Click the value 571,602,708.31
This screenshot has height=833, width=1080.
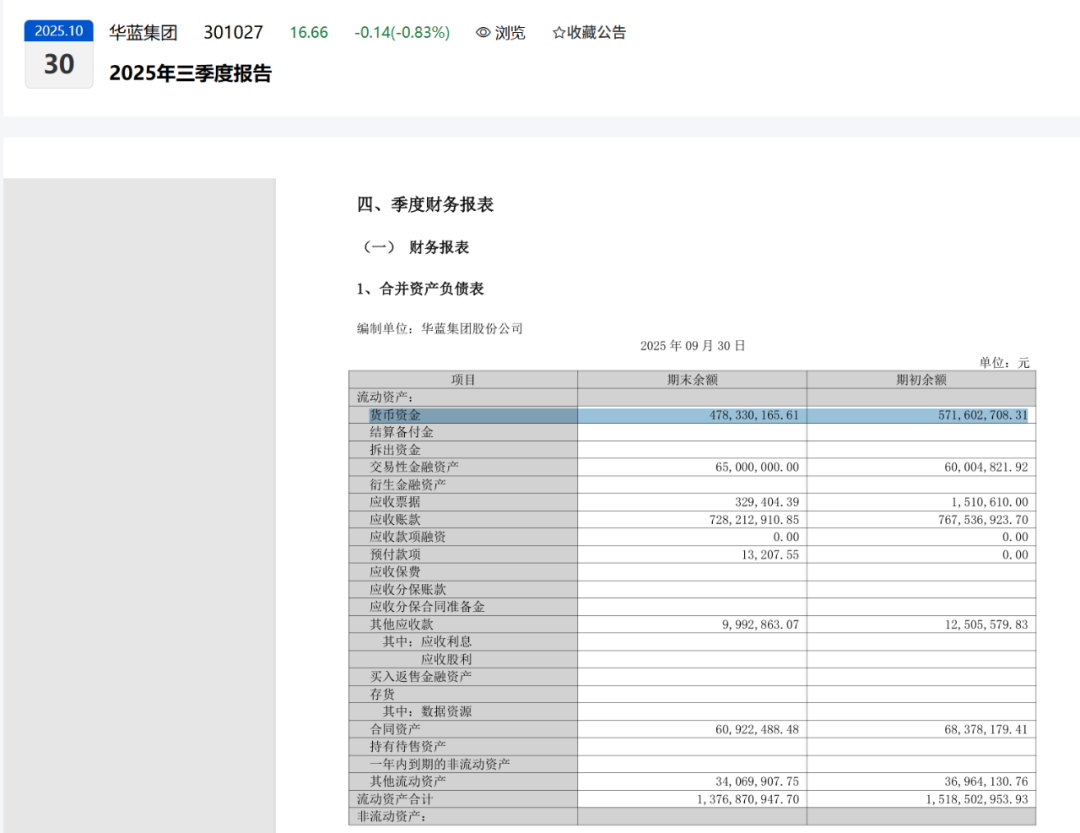point(983,415)
